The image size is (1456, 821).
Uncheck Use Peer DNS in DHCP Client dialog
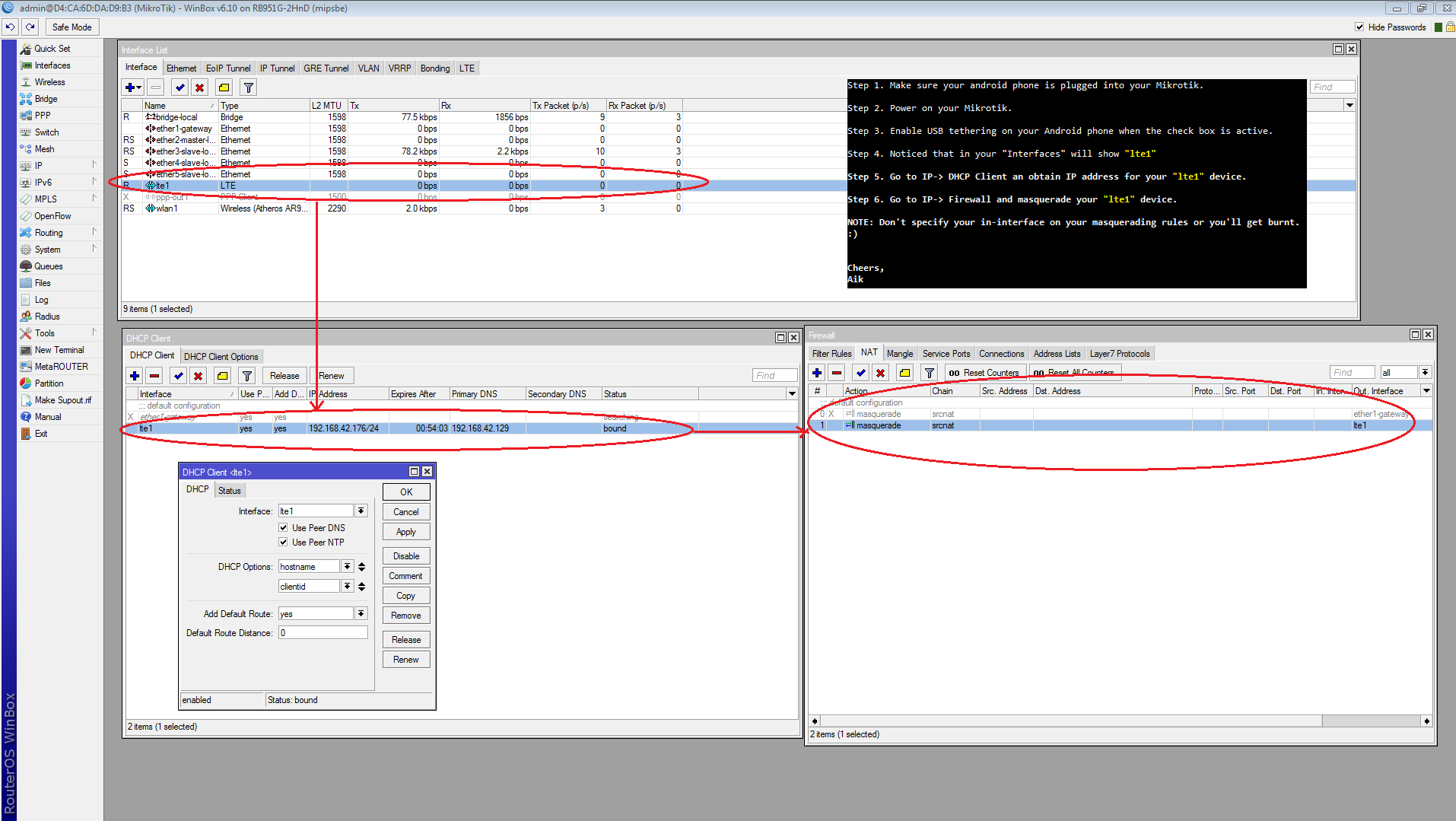283,527
